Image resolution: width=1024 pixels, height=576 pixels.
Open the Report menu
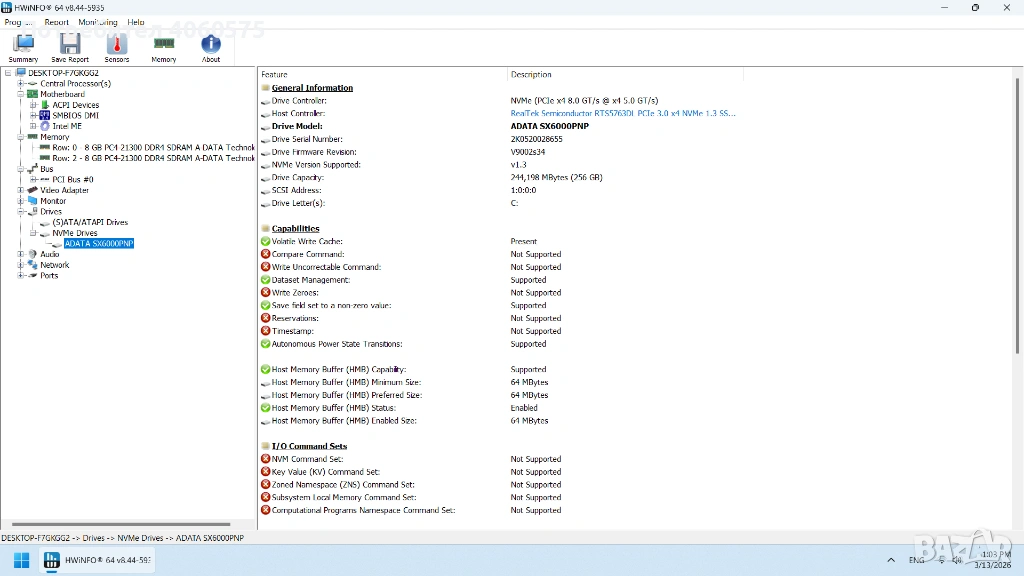click(56, 22)
